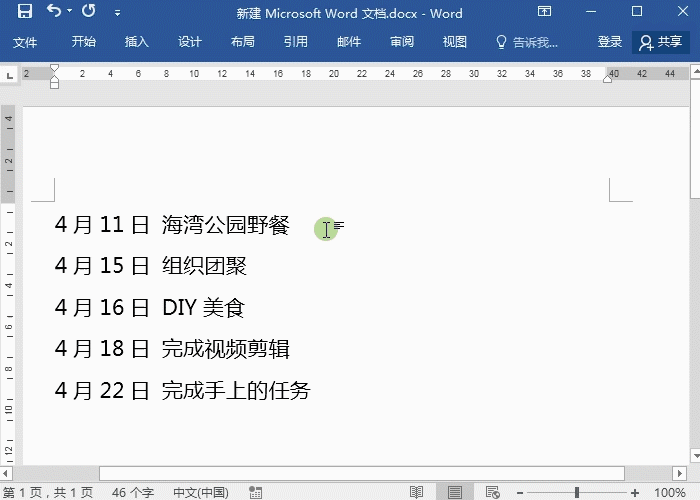This screenshot has height=500, width=700.
Task: Click language indicator 中文(中国)
Action: 201,492
